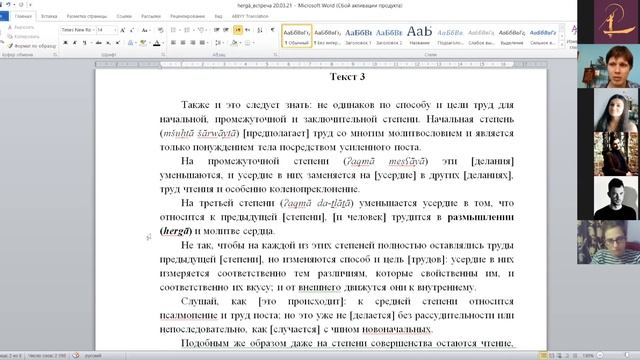Apply Выделение (Emphasis) style

(x=512, y=36)
